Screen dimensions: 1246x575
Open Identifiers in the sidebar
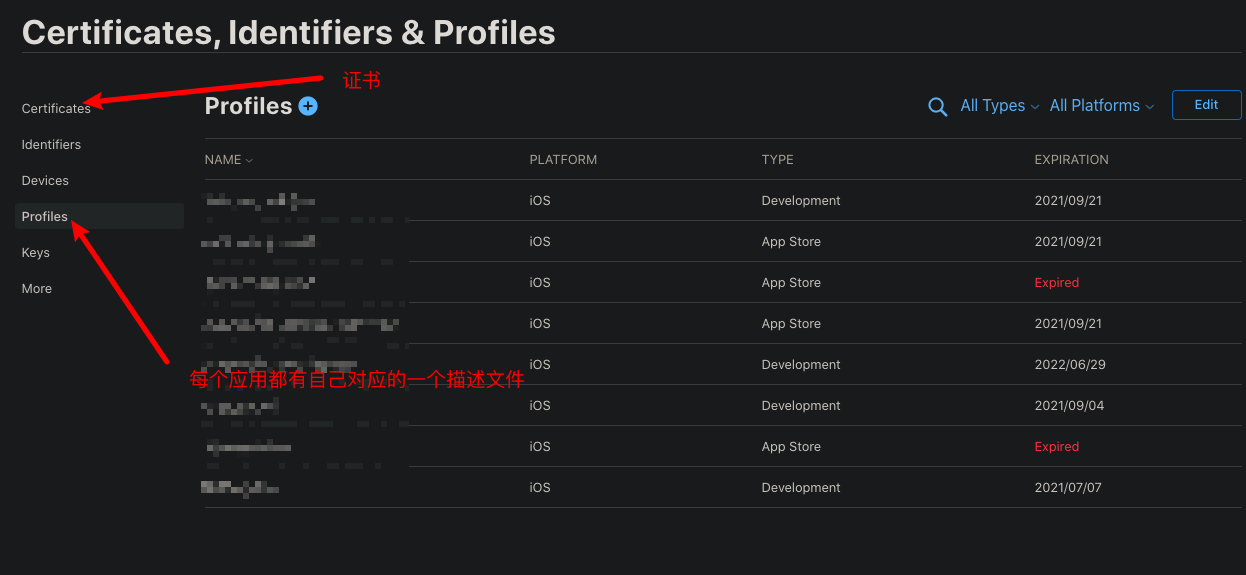(x=51, y=144)
